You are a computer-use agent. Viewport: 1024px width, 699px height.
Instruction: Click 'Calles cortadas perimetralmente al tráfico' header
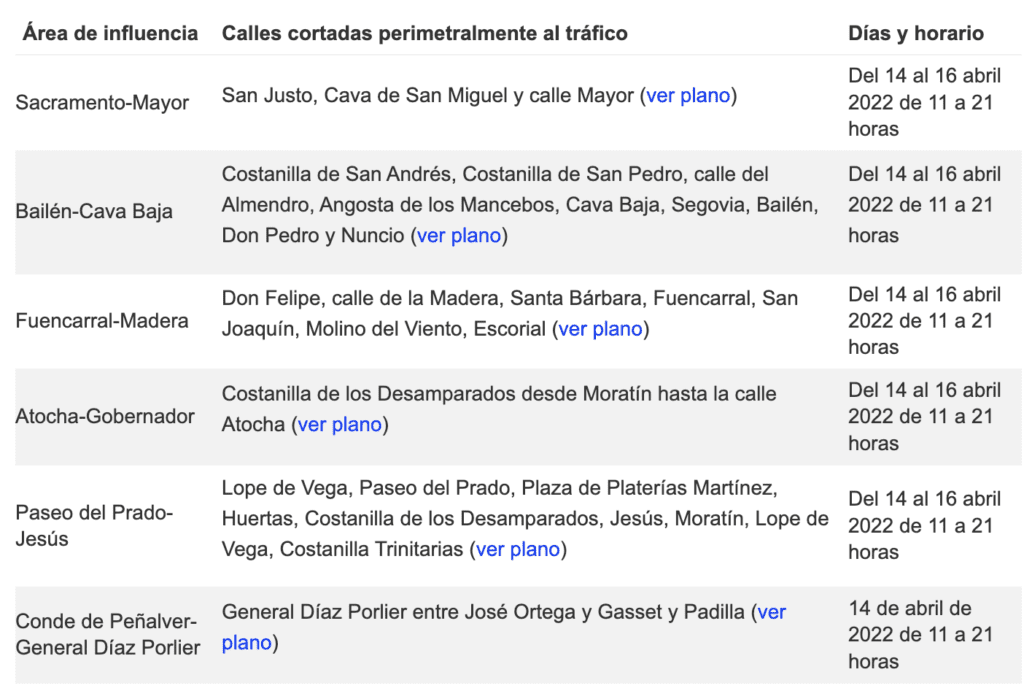[425, 33]
